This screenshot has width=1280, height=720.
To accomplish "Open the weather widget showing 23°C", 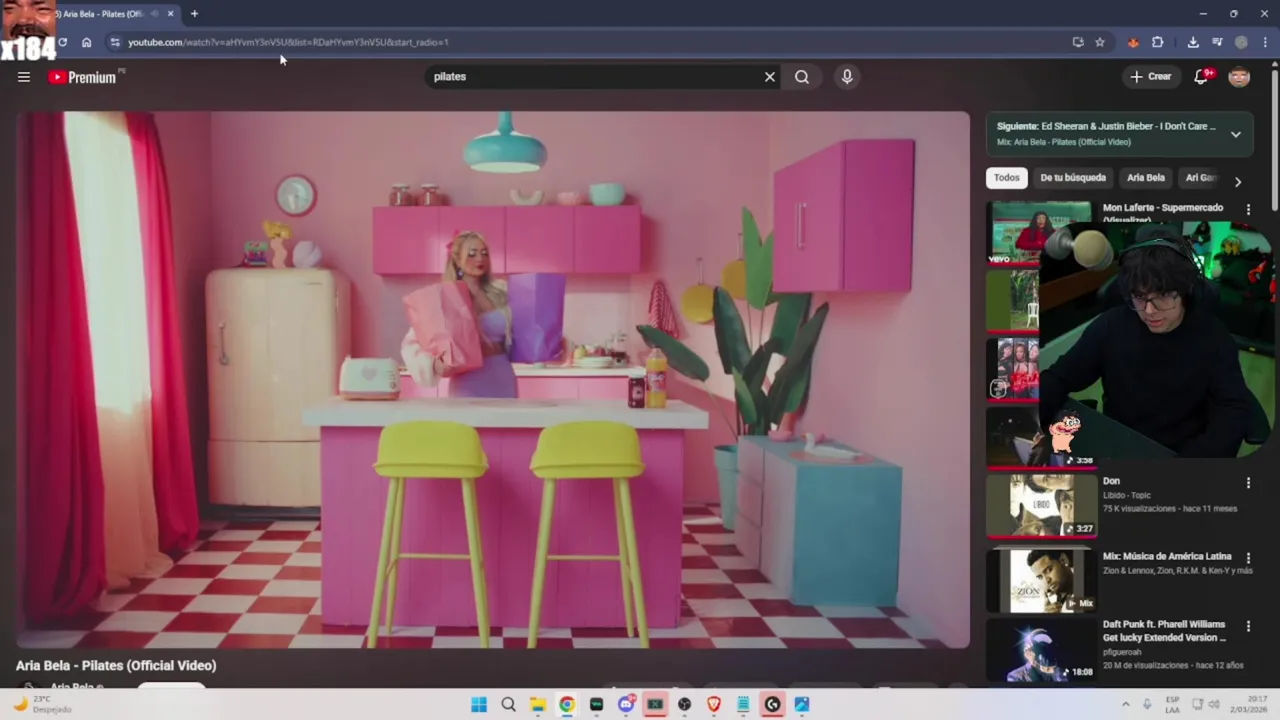I will 41,704.
